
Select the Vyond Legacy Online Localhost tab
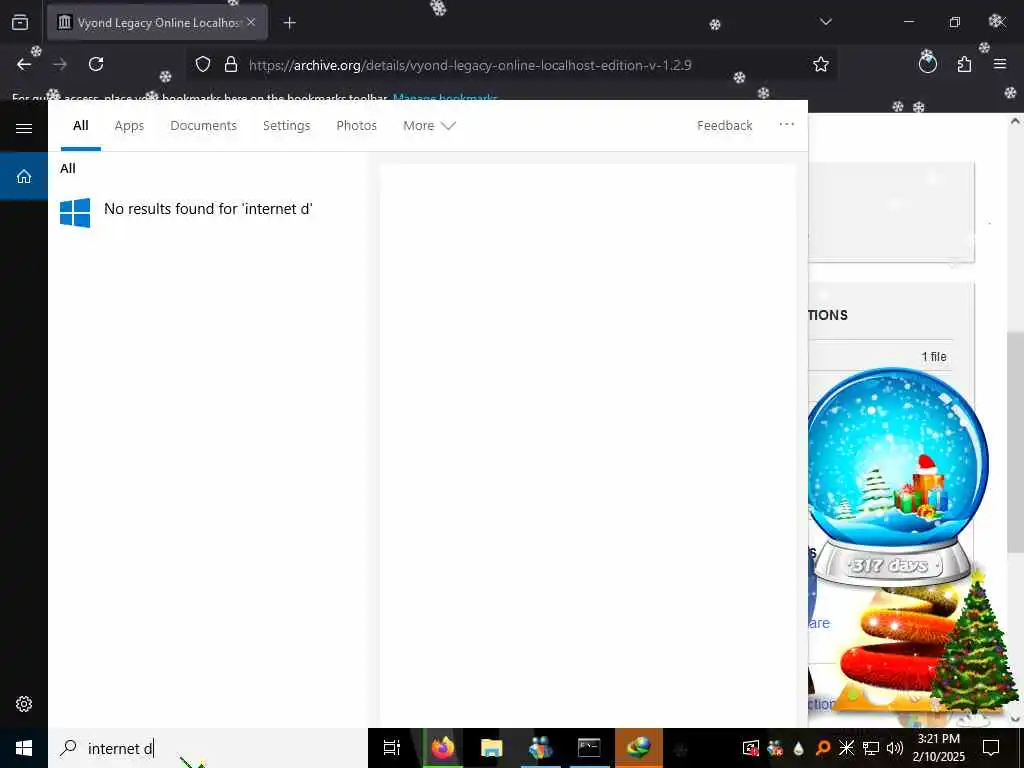click(157, 22)
